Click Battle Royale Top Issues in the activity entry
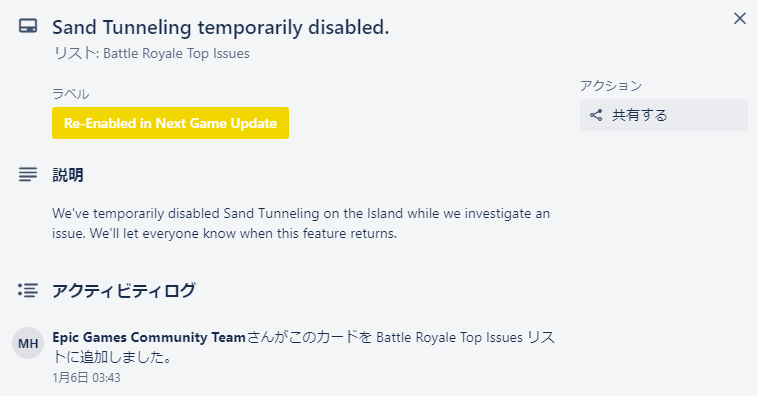The image size is (757, 396). (449, 337)
